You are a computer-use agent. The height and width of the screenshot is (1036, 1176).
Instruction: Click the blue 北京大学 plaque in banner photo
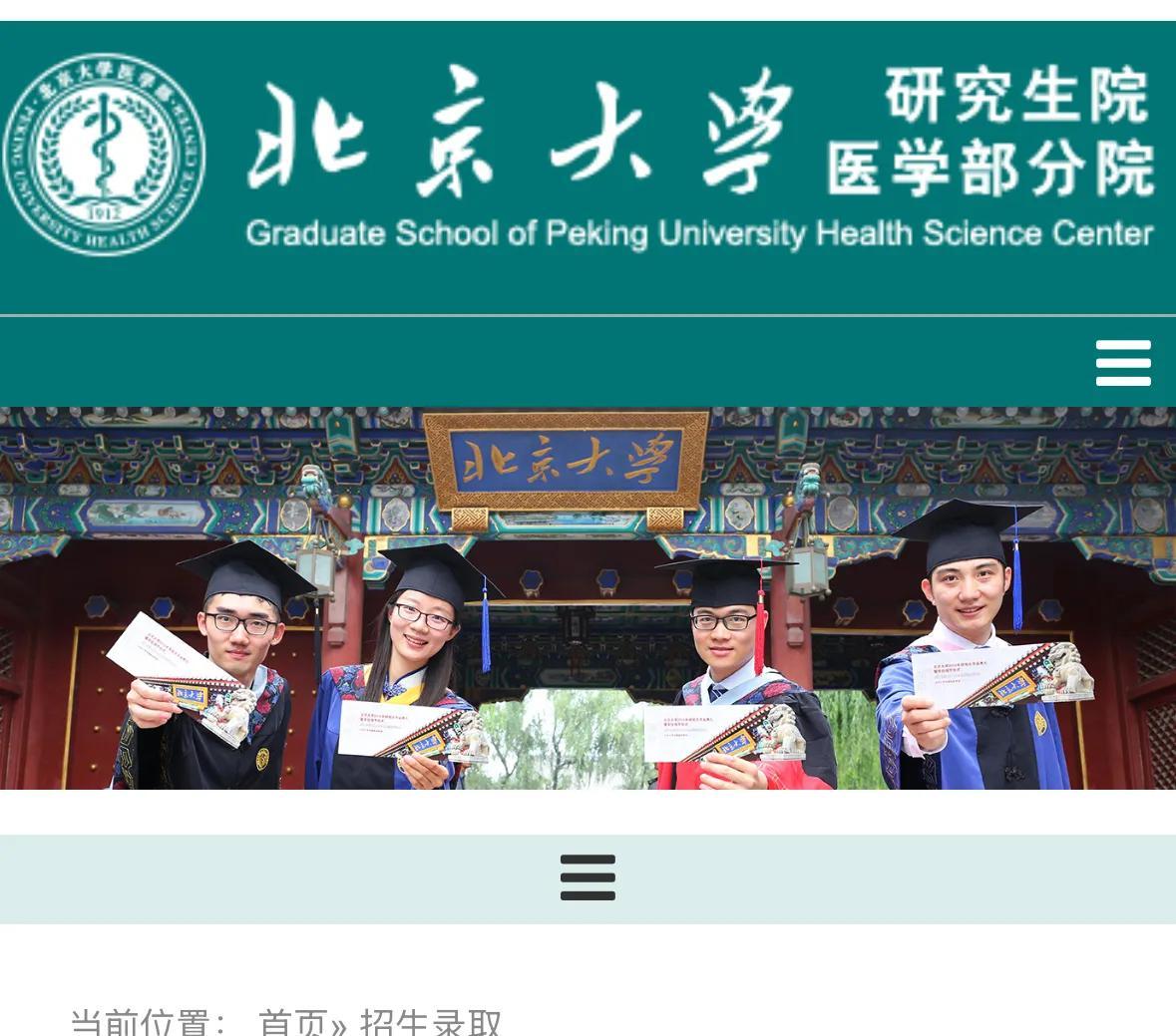(567, 461)
